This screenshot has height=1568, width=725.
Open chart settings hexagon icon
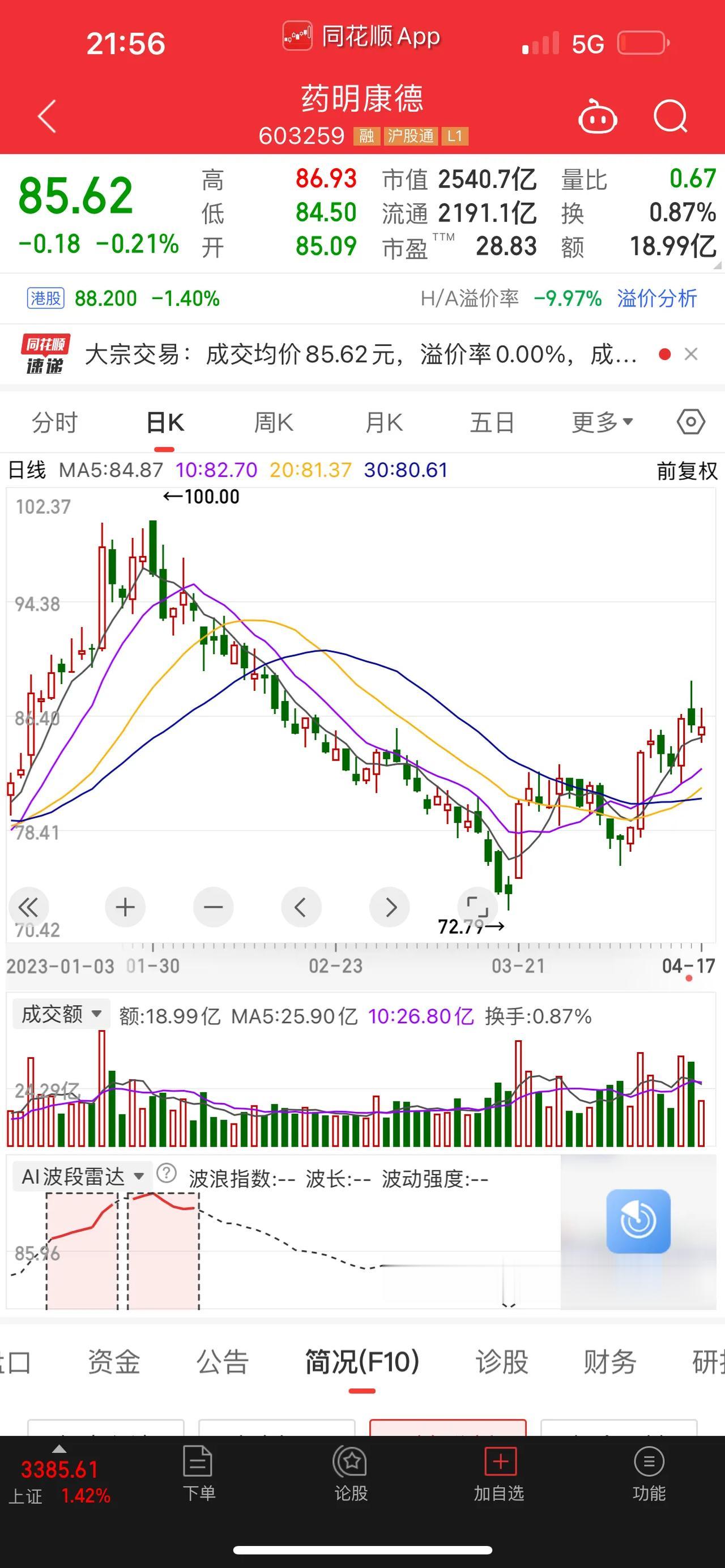691,422
